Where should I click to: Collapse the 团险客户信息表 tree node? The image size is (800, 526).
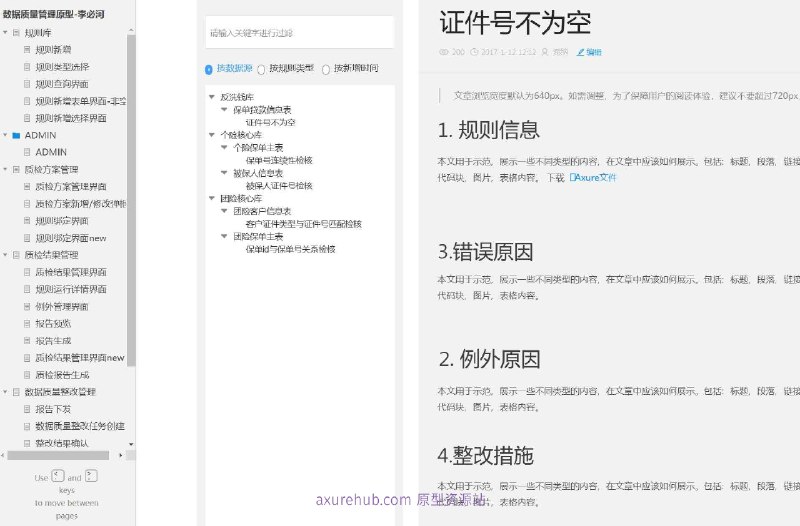coord(224,211)
